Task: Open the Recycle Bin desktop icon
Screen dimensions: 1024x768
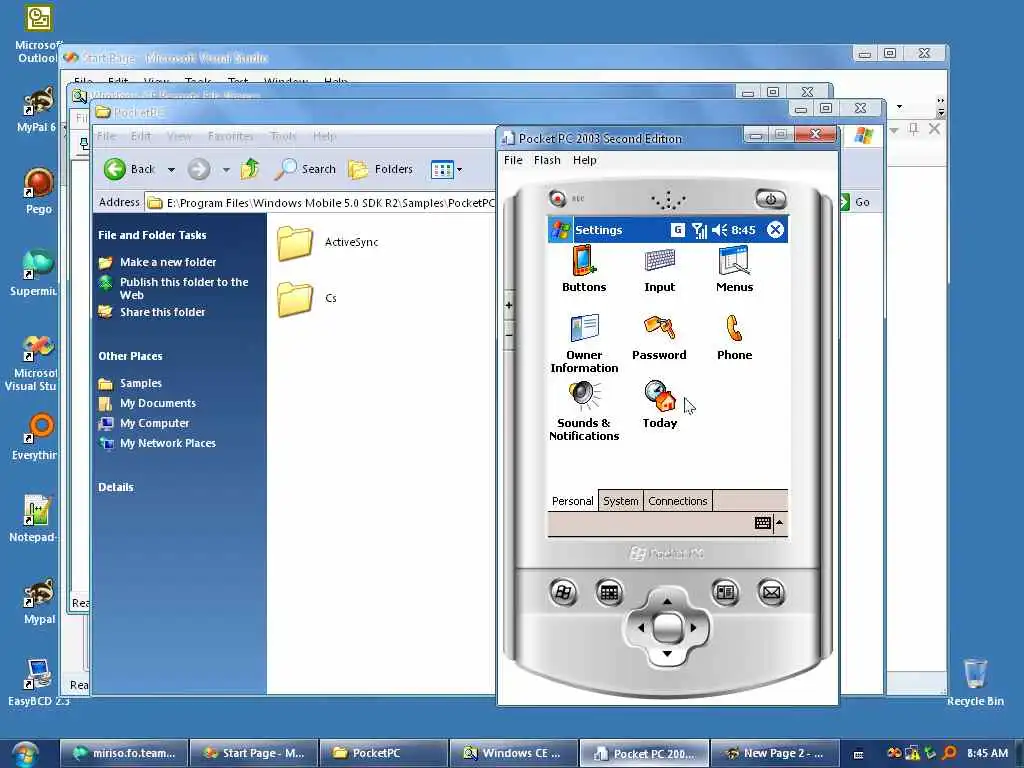Action: [975, 682]
